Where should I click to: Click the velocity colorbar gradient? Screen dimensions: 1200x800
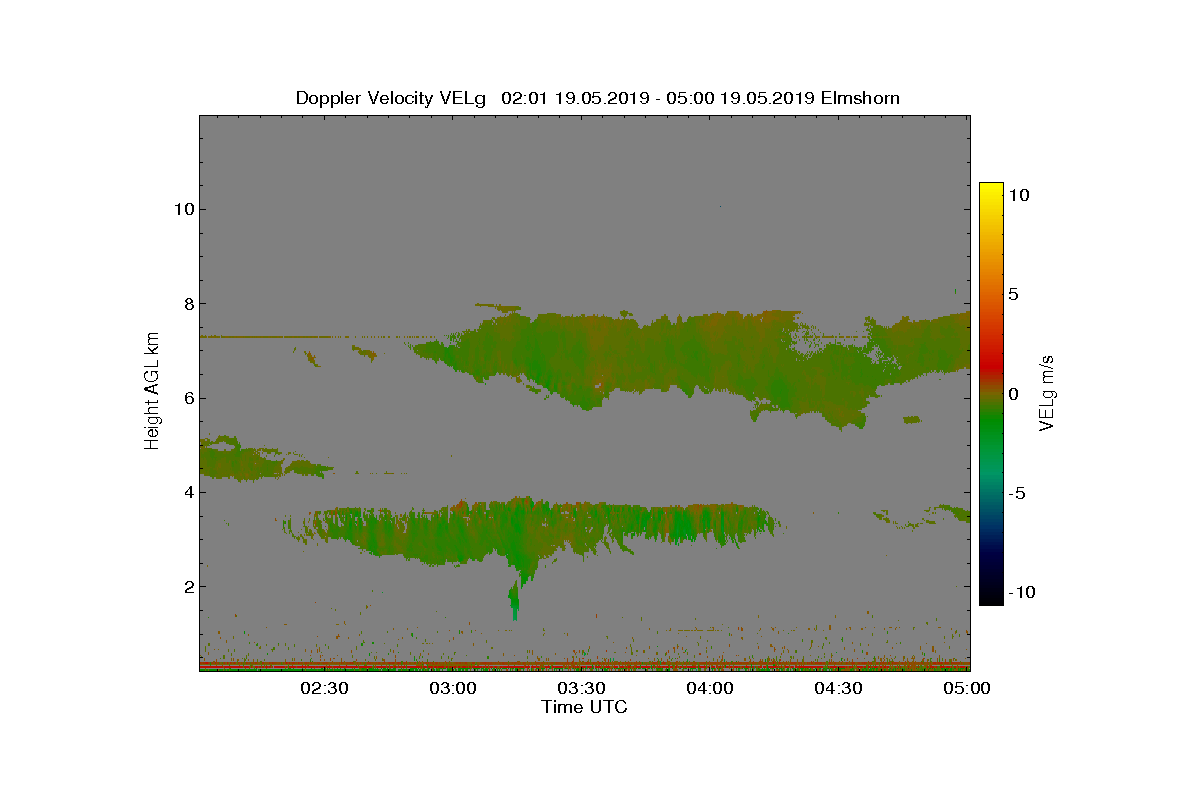991,393
